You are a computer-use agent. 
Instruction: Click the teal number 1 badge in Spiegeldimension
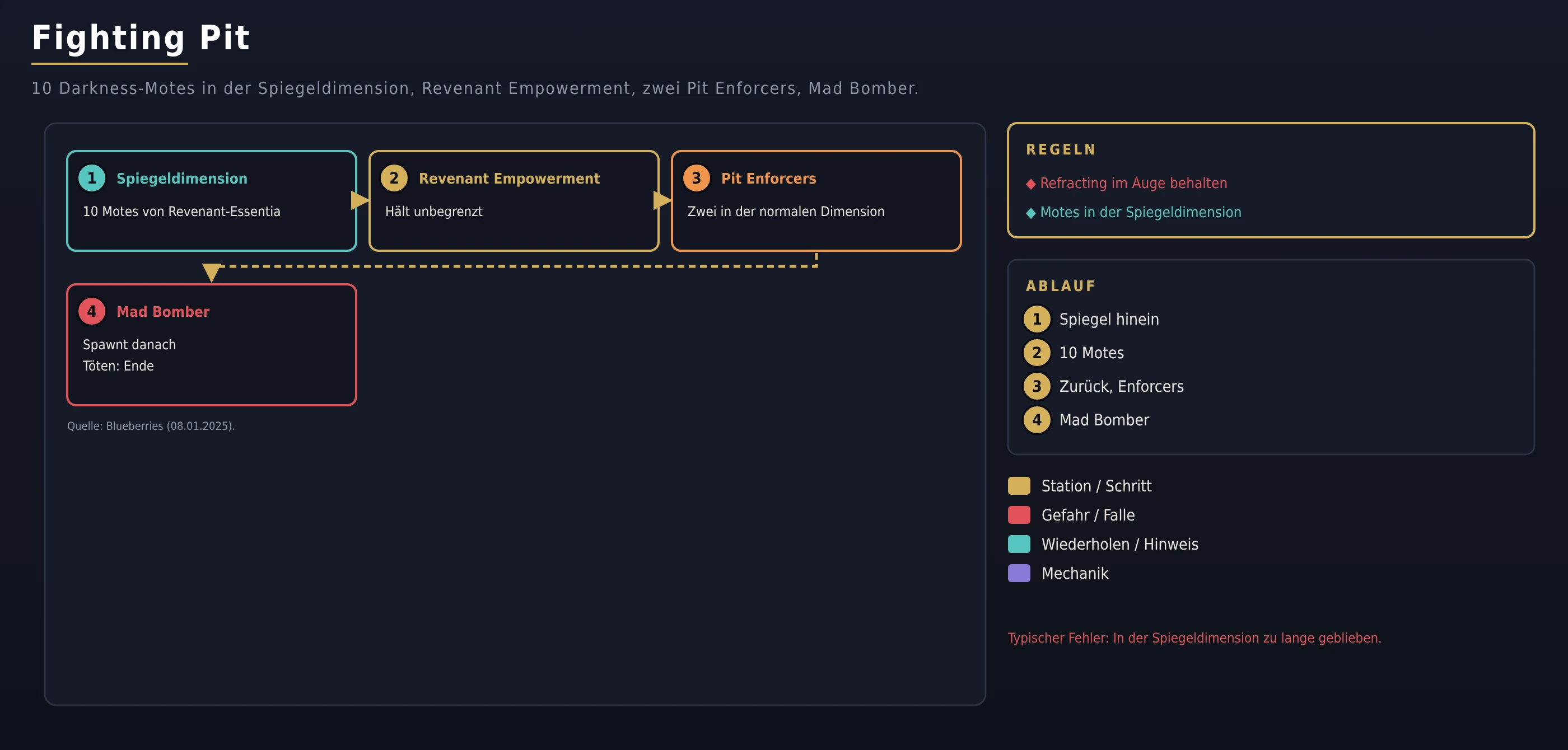(92, 178)
